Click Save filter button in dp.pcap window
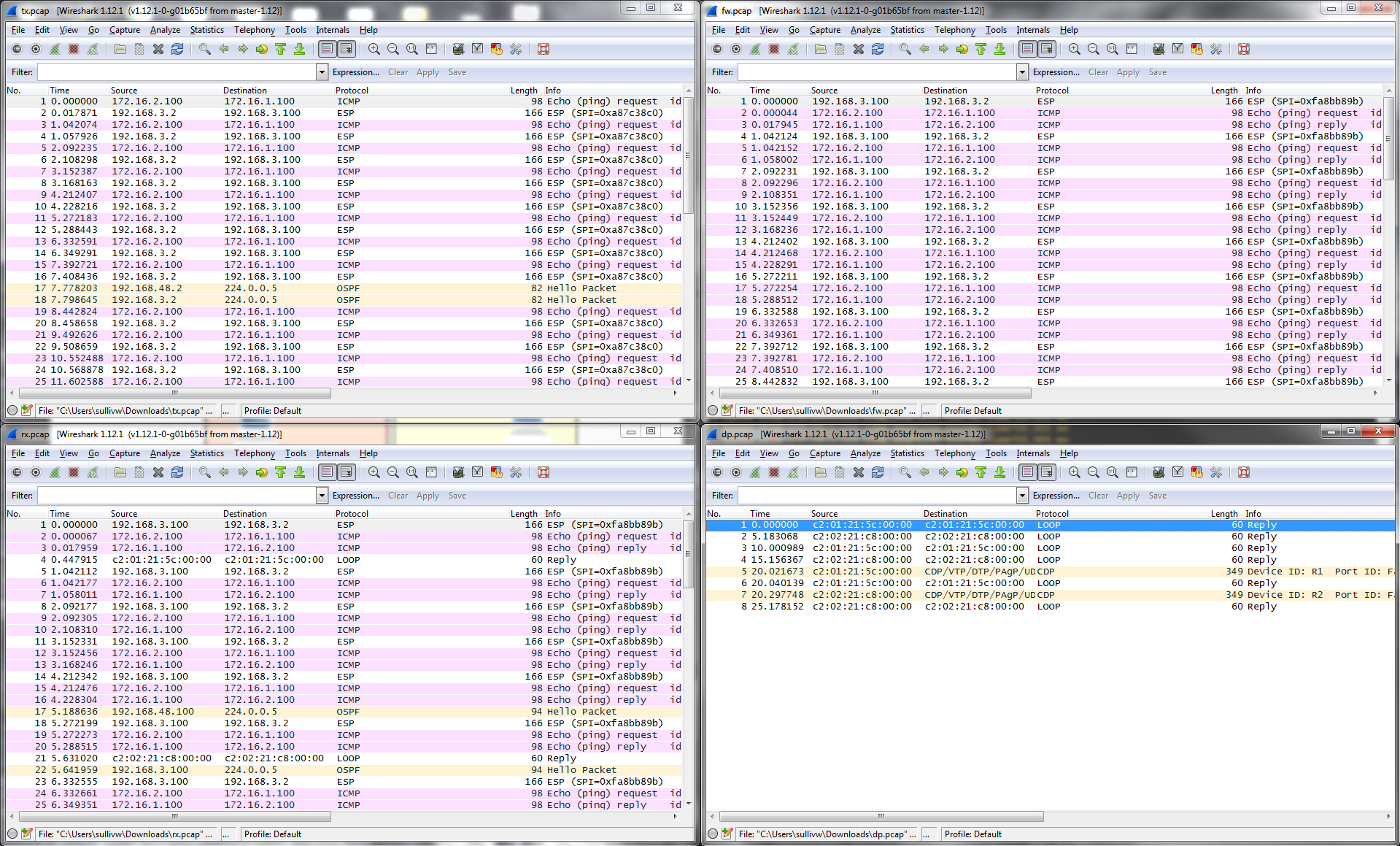Screen dimensions: 1400x846 (1157, 496)
